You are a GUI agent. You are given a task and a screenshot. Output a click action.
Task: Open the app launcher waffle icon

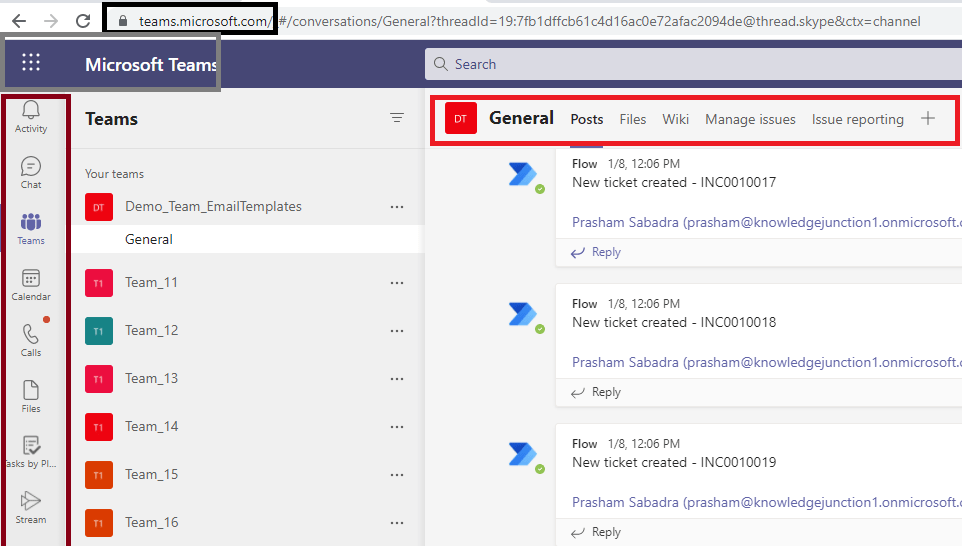point(31,62)
